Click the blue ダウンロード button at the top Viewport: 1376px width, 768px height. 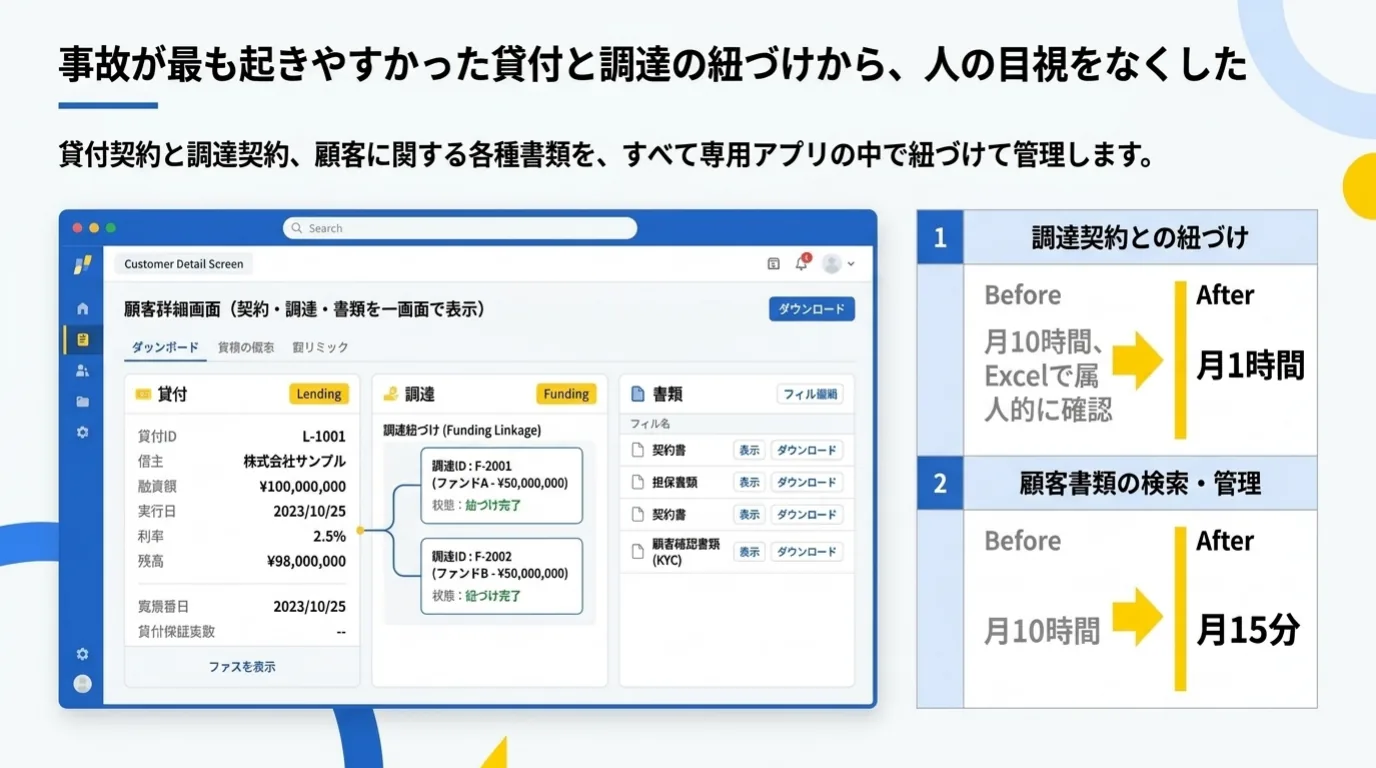pos(812,309)
